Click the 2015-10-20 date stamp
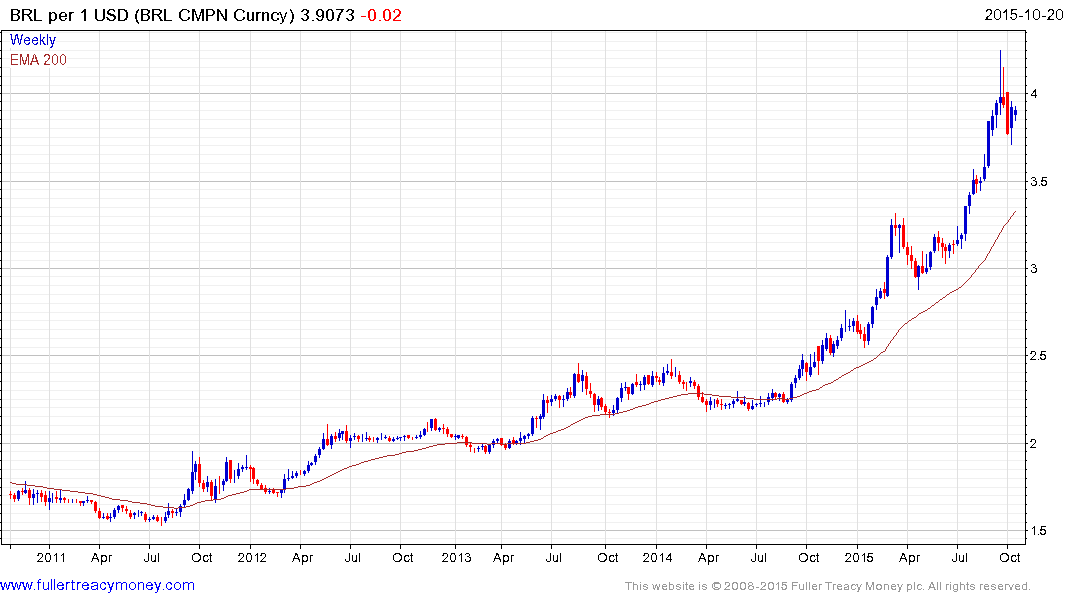This screenshot has width=1075, height=600. click(x=1028, y=16)
